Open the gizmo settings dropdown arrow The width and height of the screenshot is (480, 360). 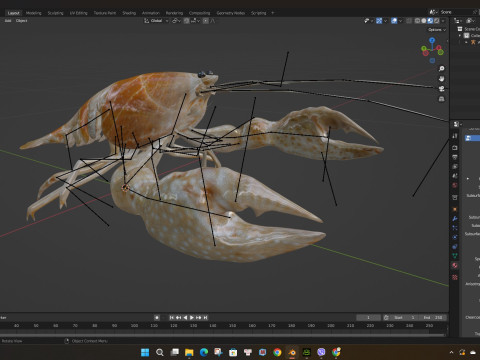coord(386,21)
